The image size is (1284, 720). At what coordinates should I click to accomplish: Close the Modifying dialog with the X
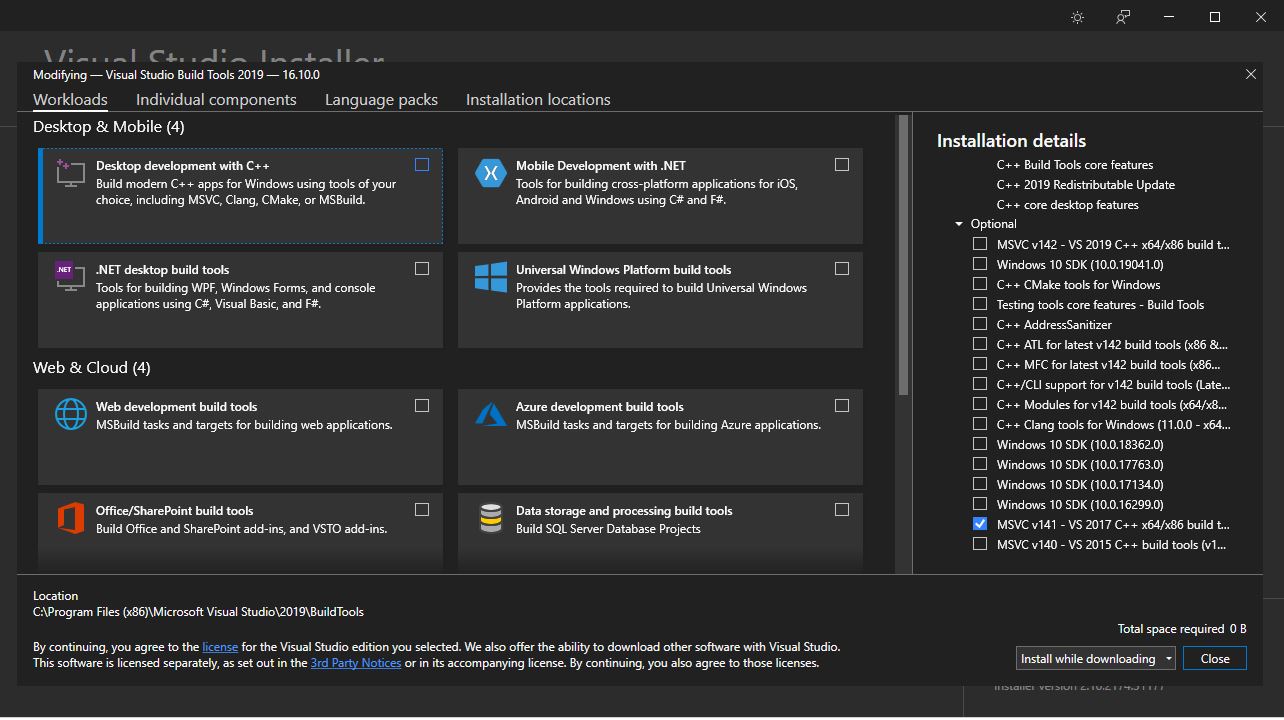tap(1251, 74)
